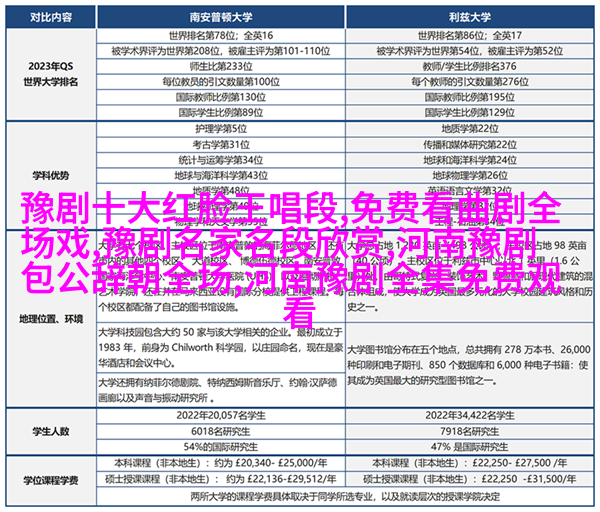
Task: Select the '2022年34,422名学生' cell
Action: tap(470, 416)
